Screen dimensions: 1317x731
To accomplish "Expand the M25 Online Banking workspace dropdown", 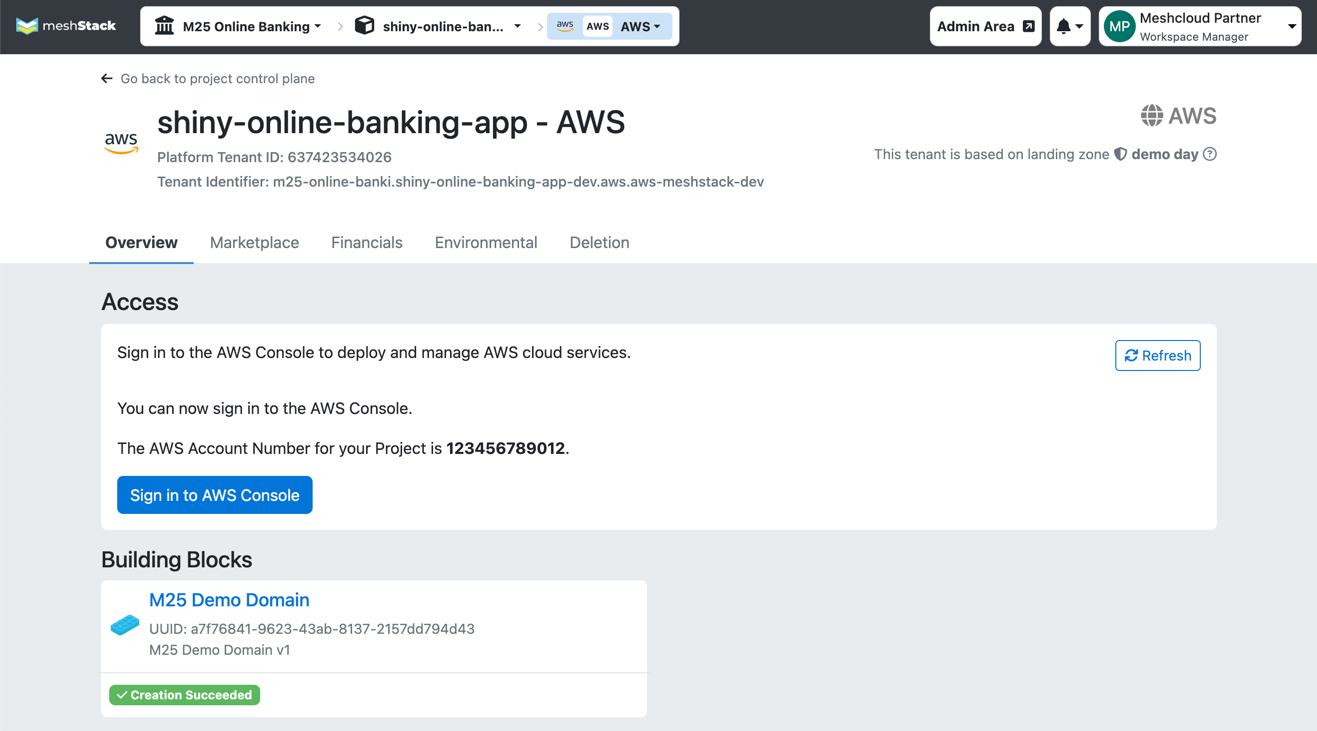I will click(x=318, y=27).
